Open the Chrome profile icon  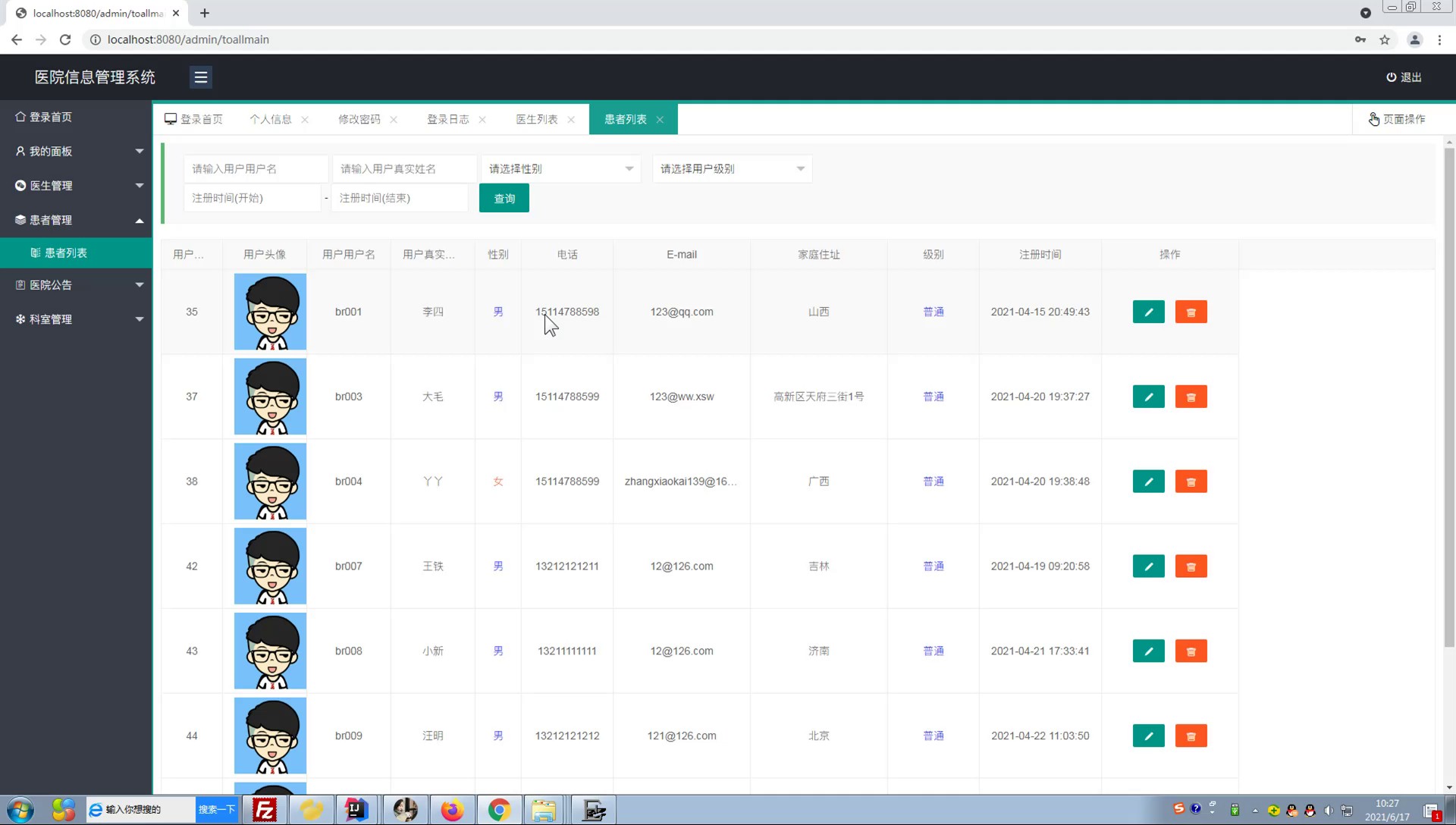1414,39
